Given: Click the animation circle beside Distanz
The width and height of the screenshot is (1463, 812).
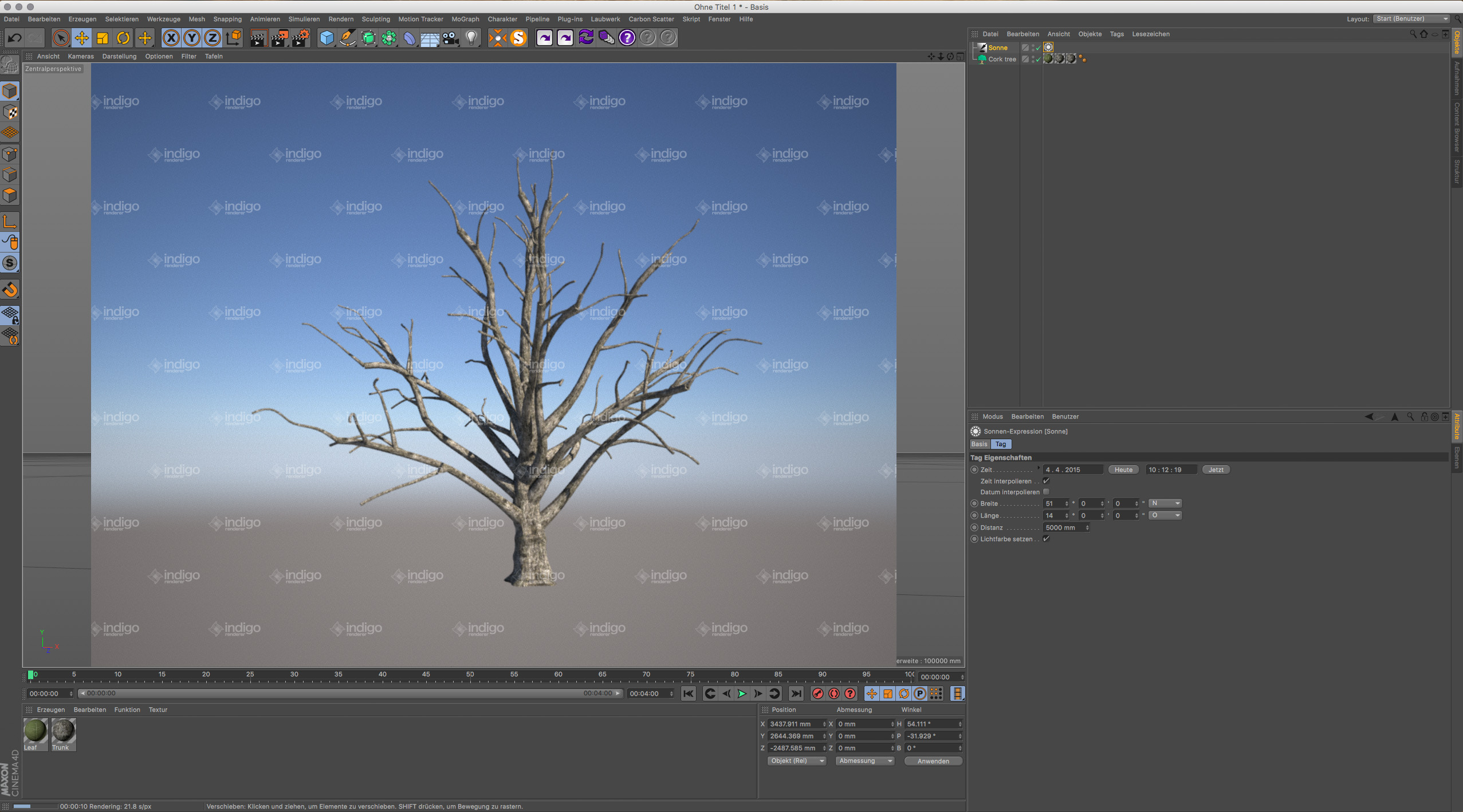Looking at the screenshot, I should [x=974, y=527].
